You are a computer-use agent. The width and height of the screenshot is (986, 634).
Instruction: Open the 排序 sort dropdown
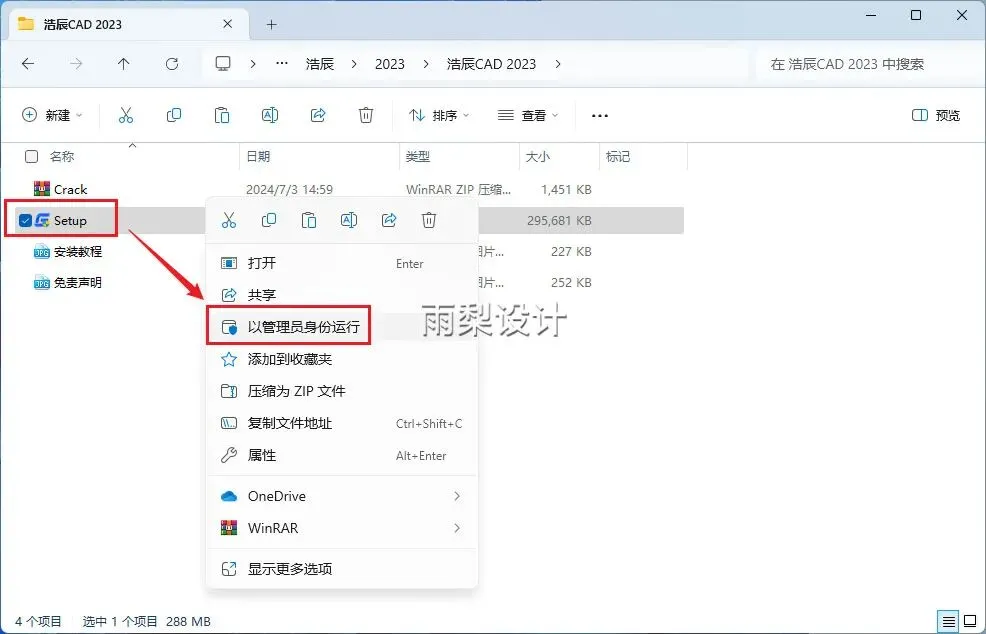(x=439, y=115)
